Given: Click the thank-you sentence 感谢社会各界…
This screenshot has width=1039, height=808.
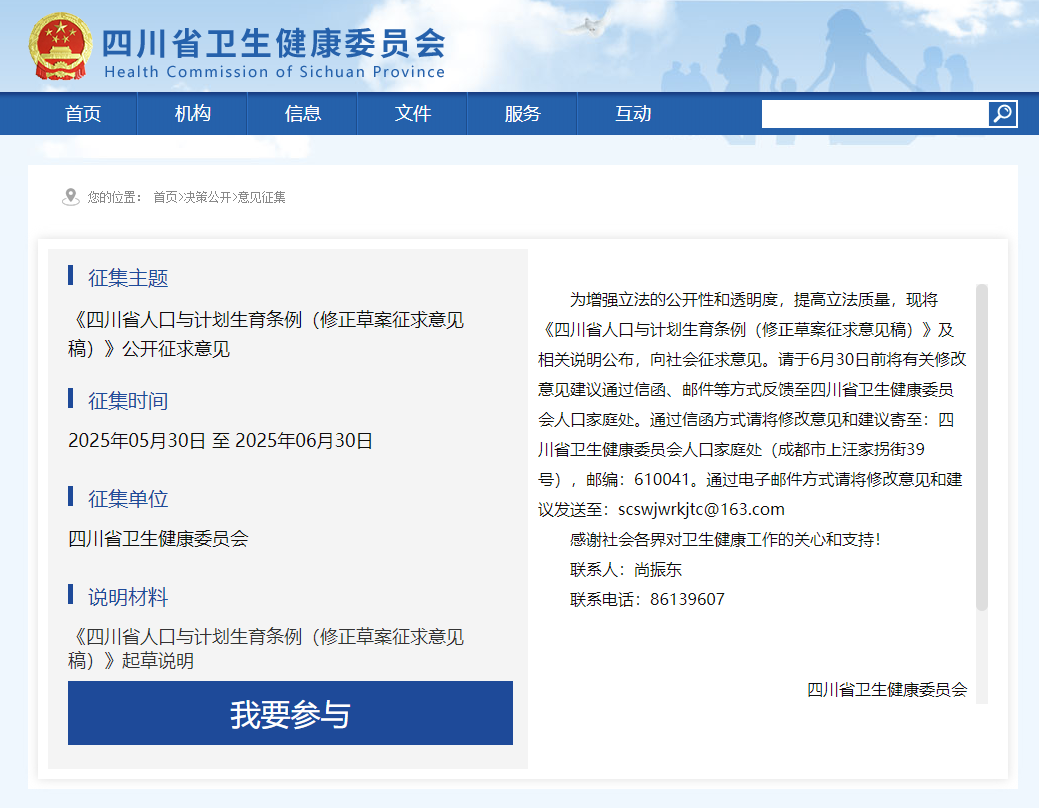Looking at the screenshot, I should [x=725, y=540].
